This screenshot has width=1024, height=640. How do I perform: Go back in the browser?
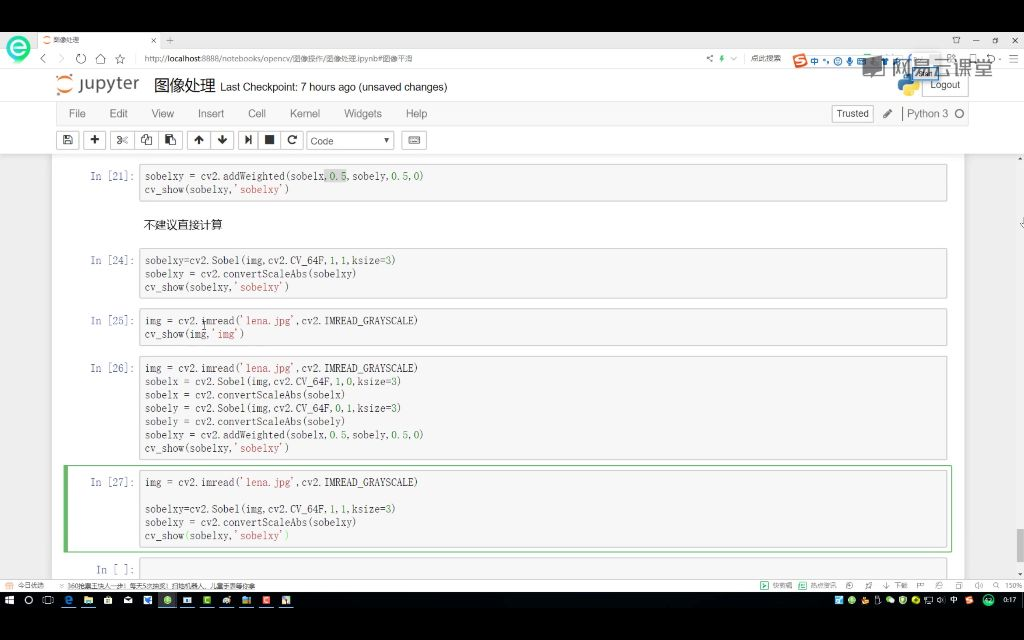tap(44, 59)
